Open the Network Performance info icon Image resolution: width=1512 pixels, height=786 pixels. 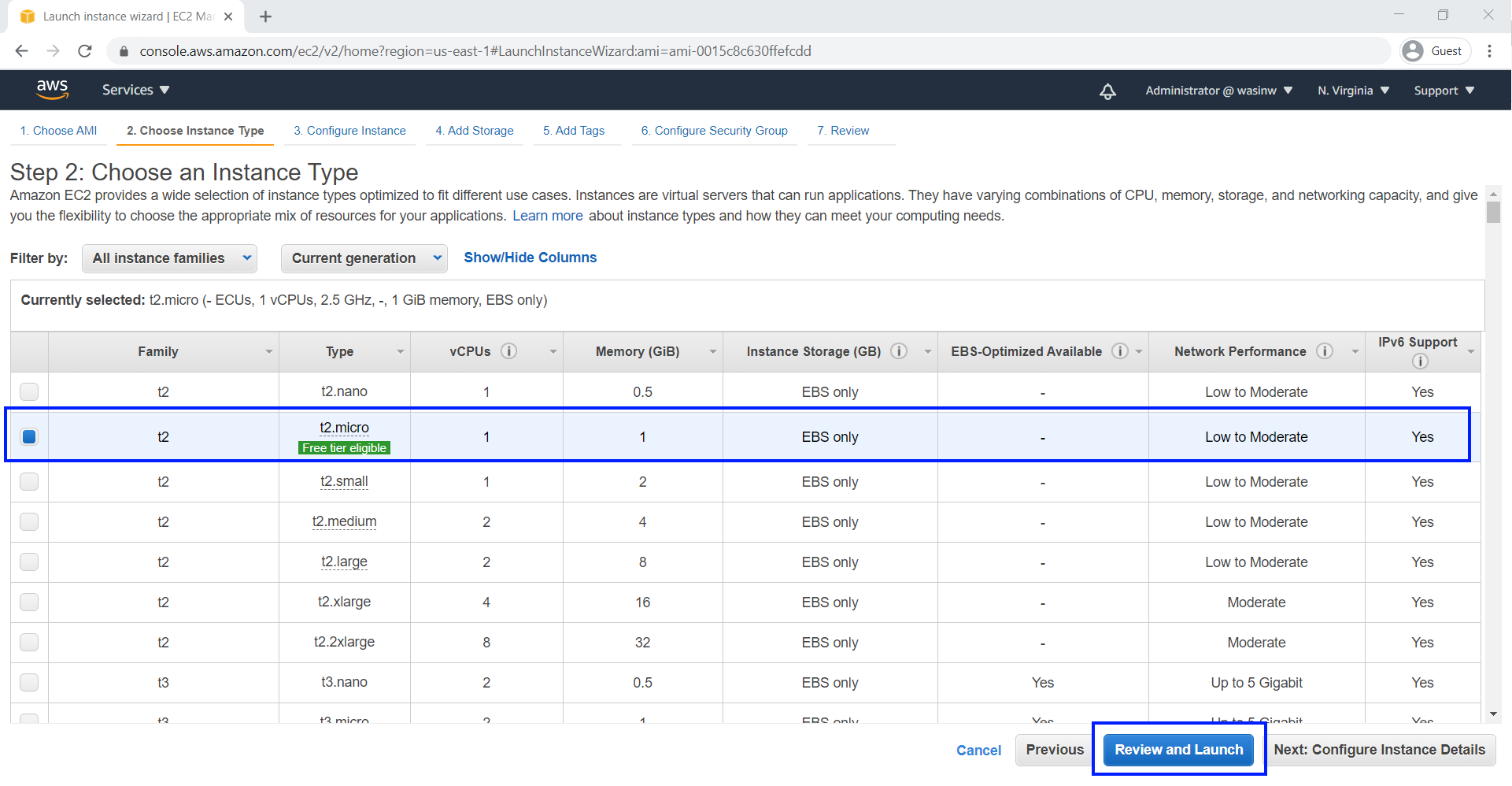tap(1324, 351)
